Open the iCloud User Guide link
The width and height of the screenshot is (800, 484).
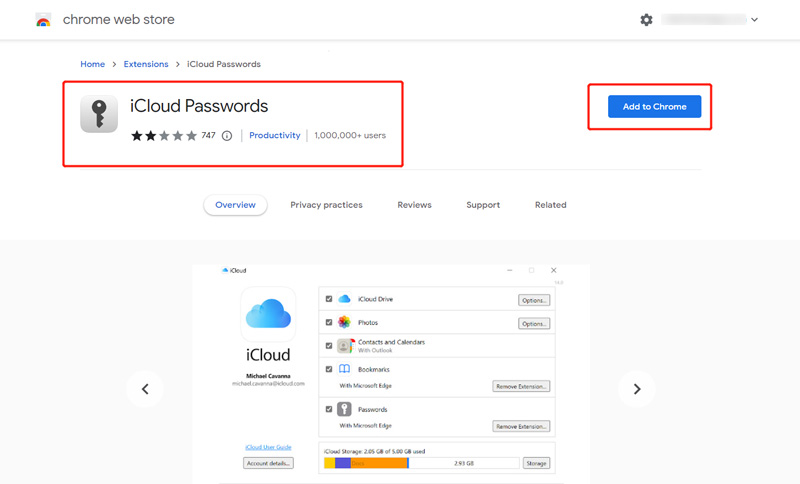(x=268, y=447)
